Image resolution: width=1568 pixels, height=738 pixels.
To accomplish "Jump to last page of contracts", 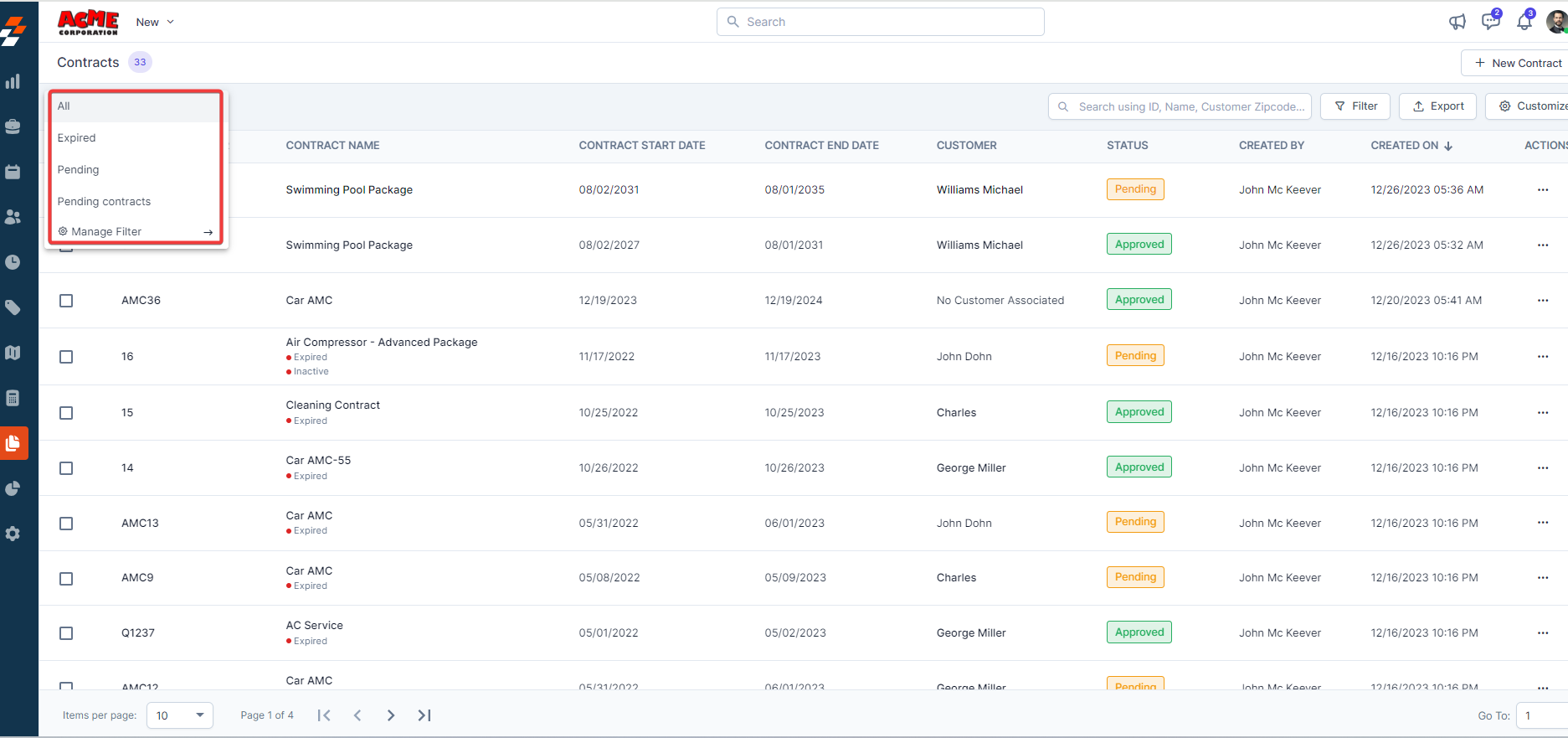I will pyautogui.click(x=424, y=715).
